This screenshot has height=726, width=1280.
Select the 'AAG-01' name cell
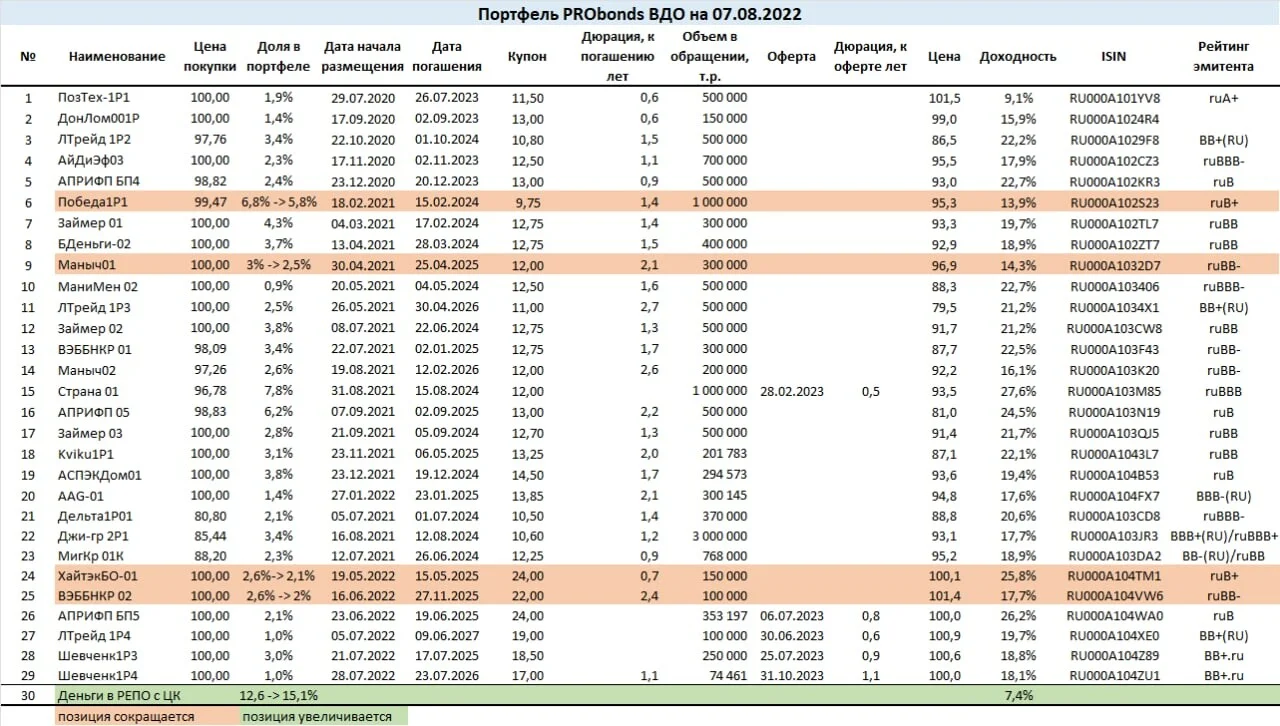point(79,497)
